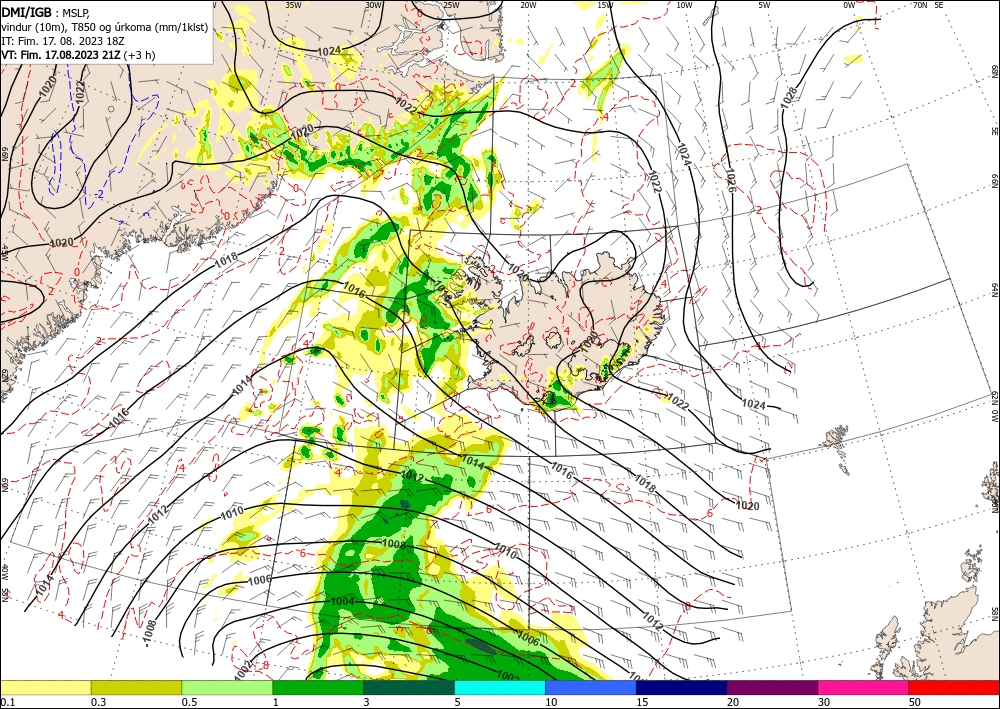This screenshot has width=1000, height=709.
Task: Click the '64N' latitude label on right edge
Action: pos(995,289)
